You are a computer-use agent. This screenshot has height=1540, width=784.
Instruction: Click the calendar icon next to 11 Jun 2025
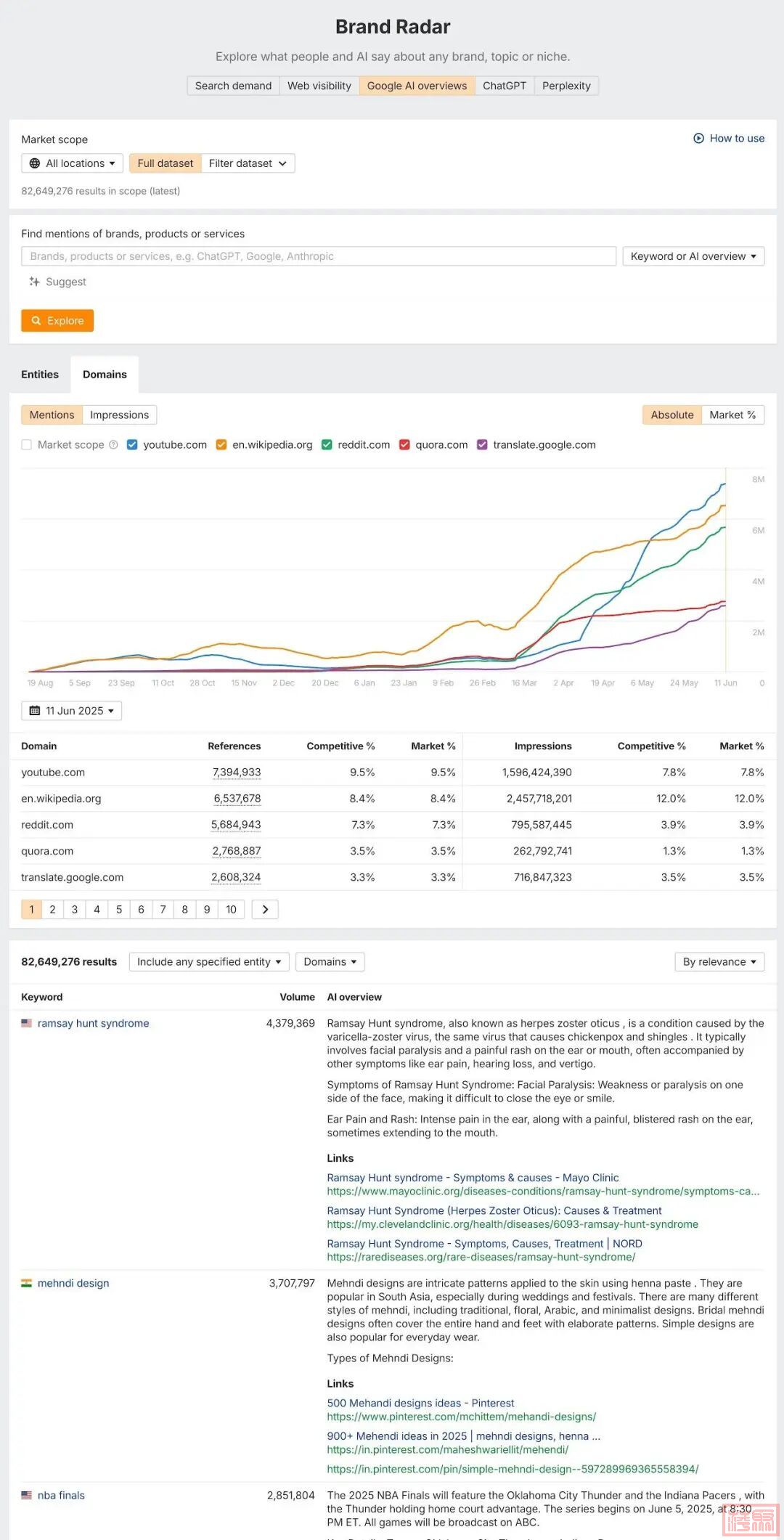pyautogui.click(x=35, y=711)
